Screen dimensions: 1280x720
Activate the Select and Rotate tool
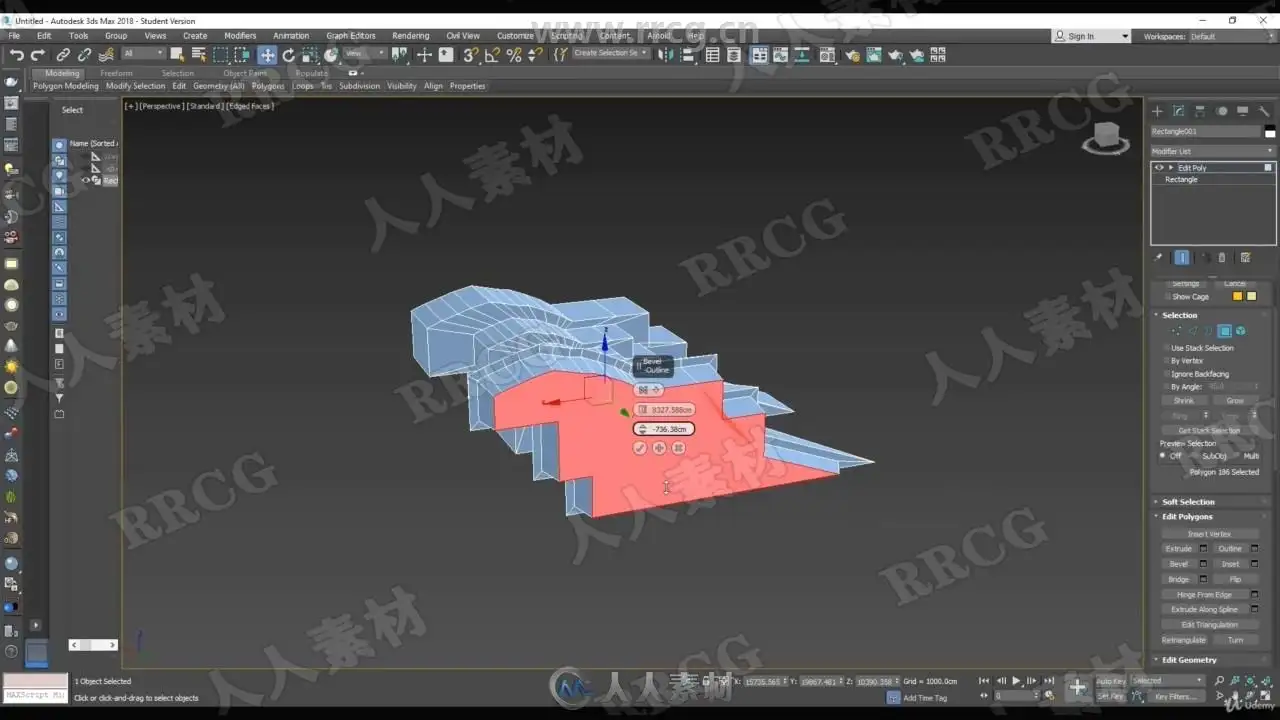click(289, 55)
